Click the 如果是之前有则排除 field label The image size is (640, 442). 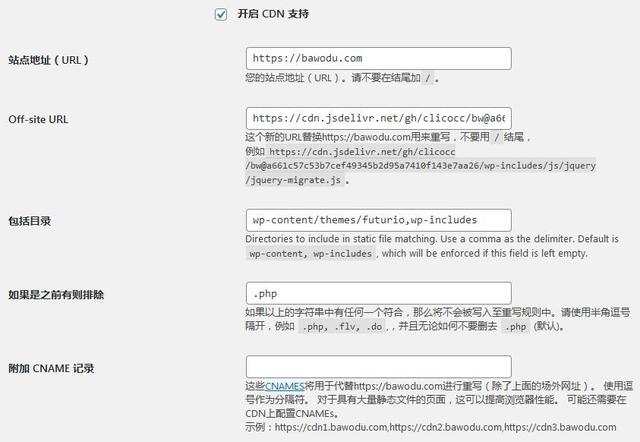(56, 294)
